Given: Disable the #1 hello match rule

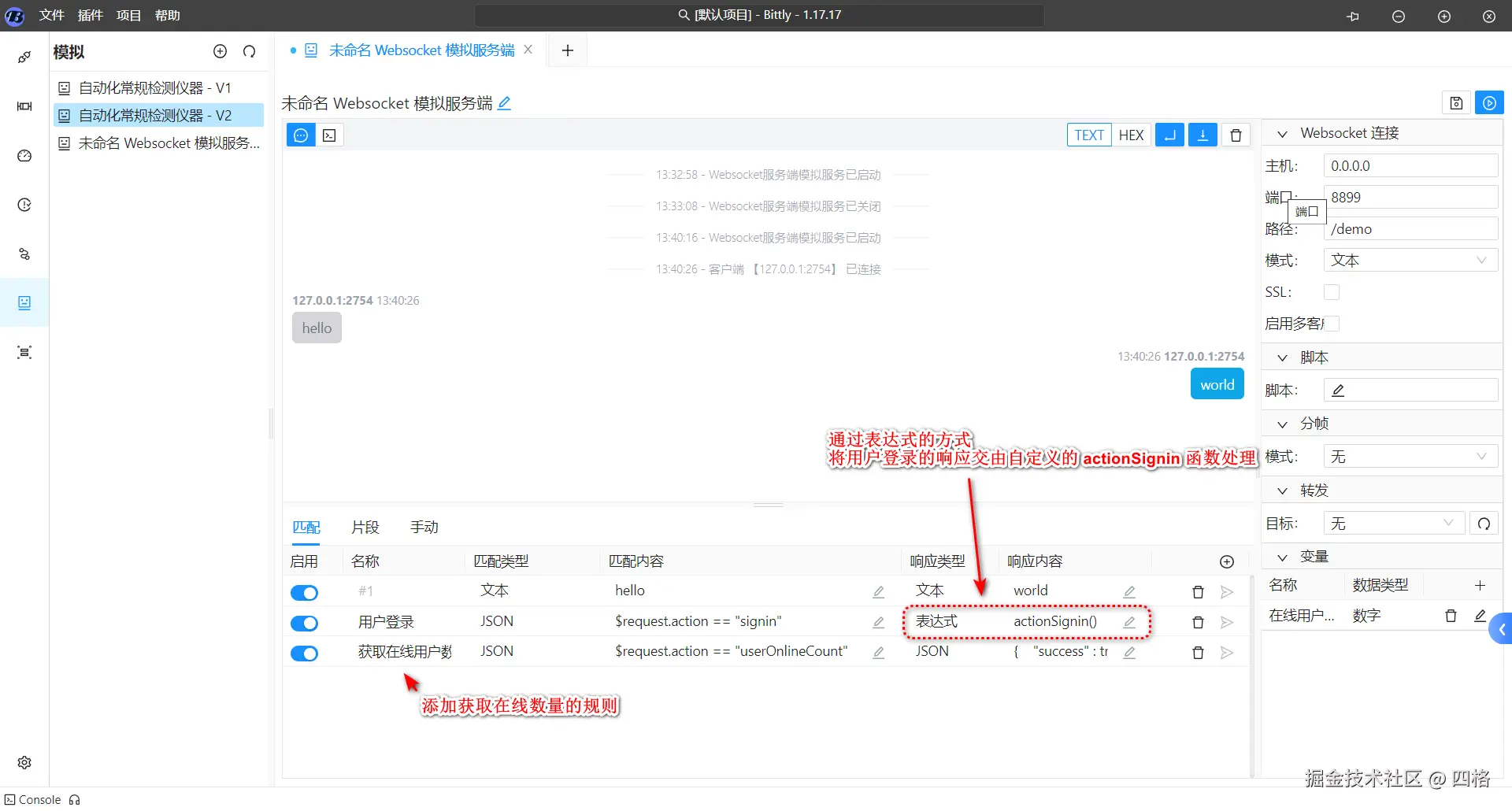Looking at the screenshot, I should point(304,593).
